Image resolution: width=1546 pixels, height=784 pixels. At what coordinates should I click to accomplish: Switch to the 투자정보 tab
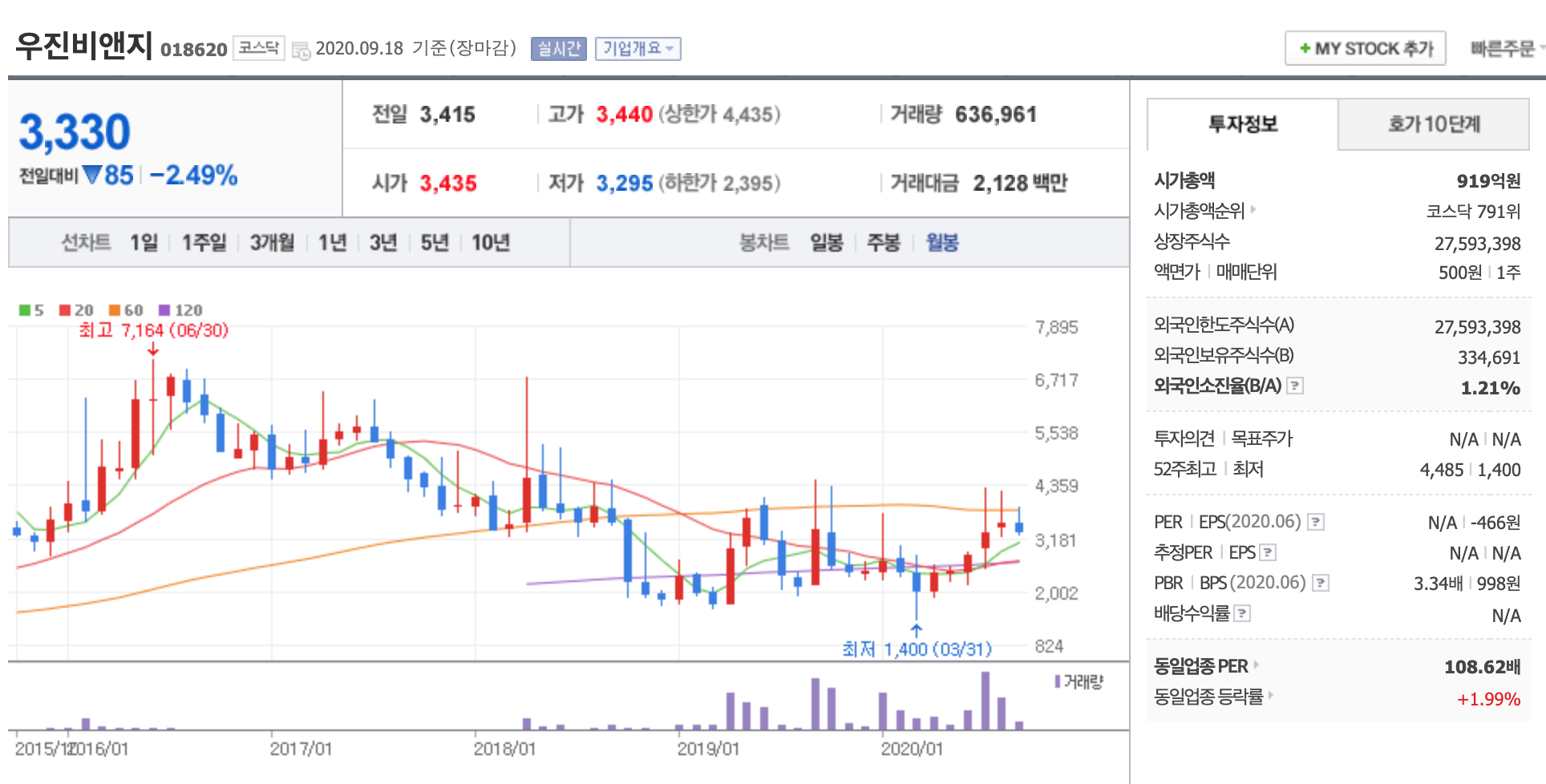pyautogui.click(x=1243, y=124)
